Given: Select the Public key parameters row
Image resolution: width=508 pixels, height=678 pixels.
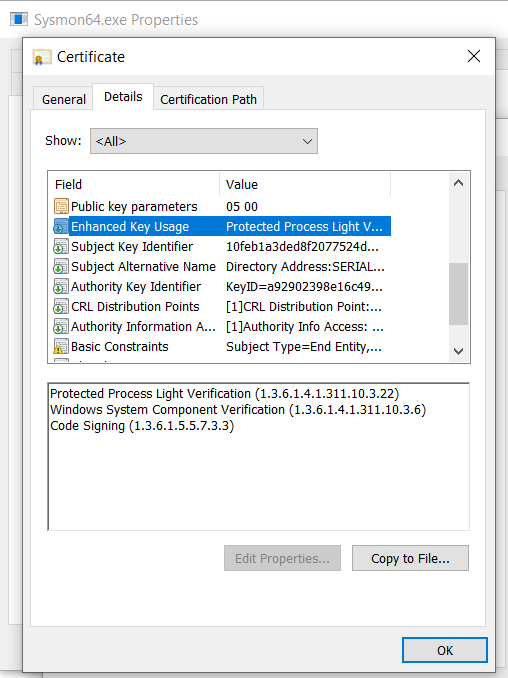Looking at the screenshot, I should click(222, 206).
